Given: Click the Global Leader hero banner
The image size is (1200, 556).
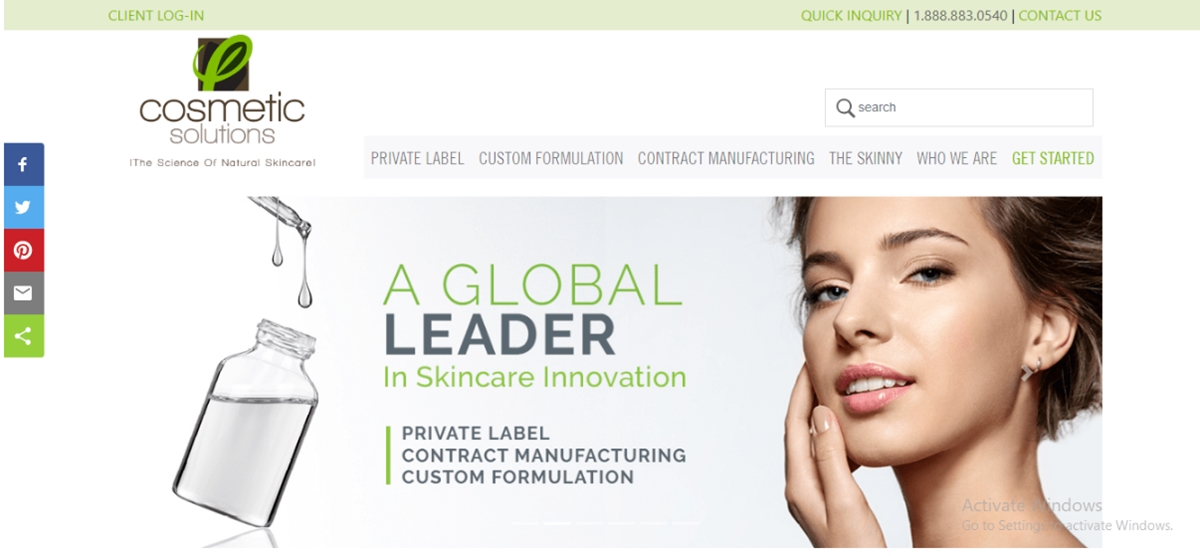Looking at the screenshot, I should pyautogui.click(x=633, y=371).
